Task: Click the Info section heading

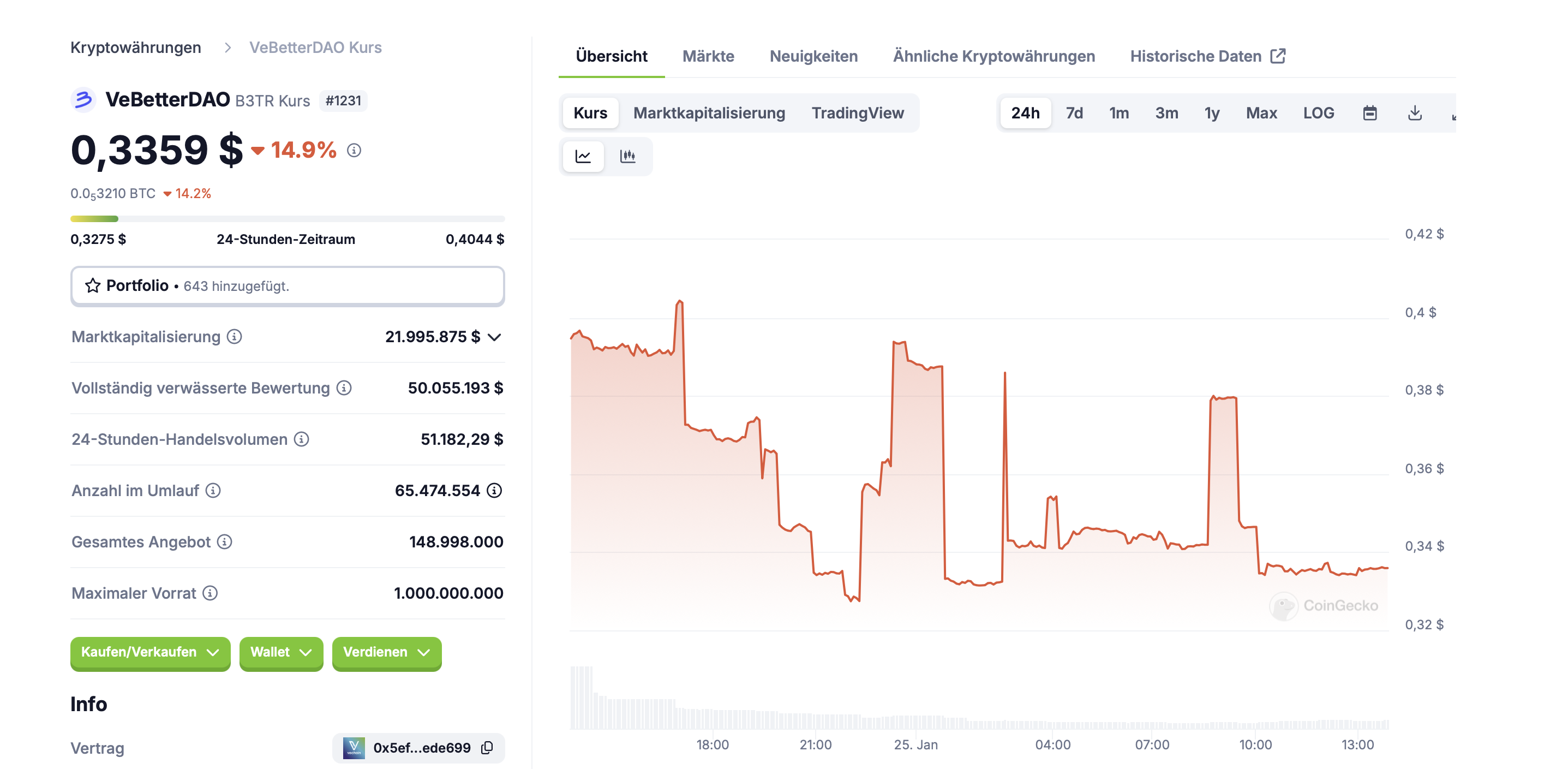Action: [89, 705]
